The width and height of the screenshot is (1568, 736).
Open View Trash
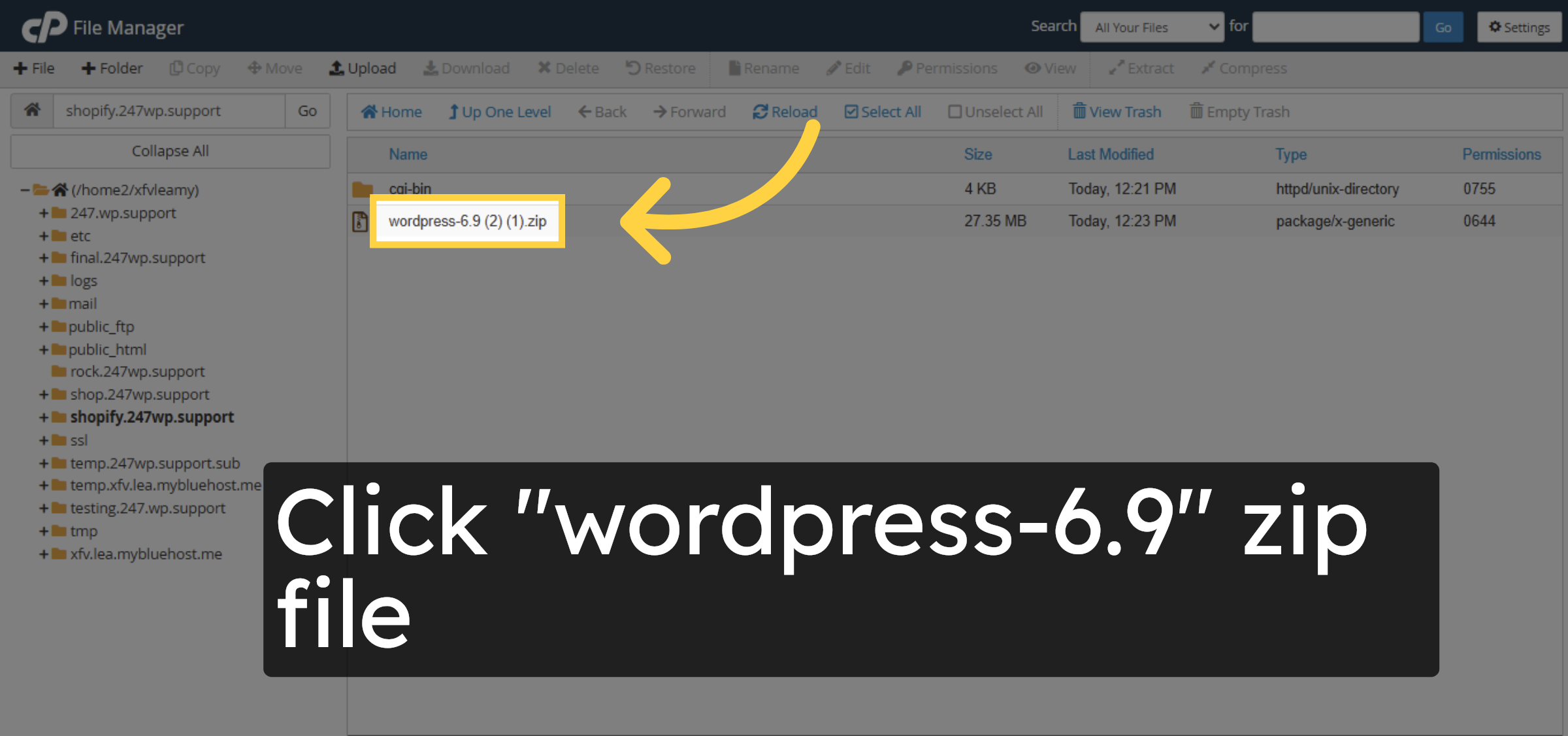coord(1117,111)
